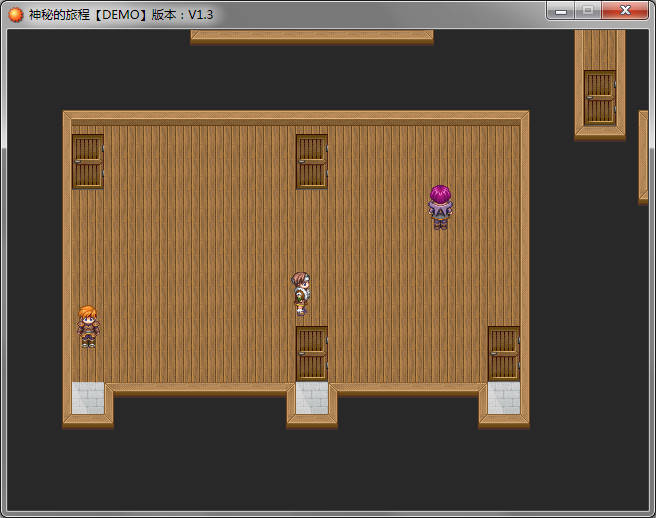The image size is (656, 518).
Task: Click the orange orb game icon in title bar
Action: coord(16,14)
